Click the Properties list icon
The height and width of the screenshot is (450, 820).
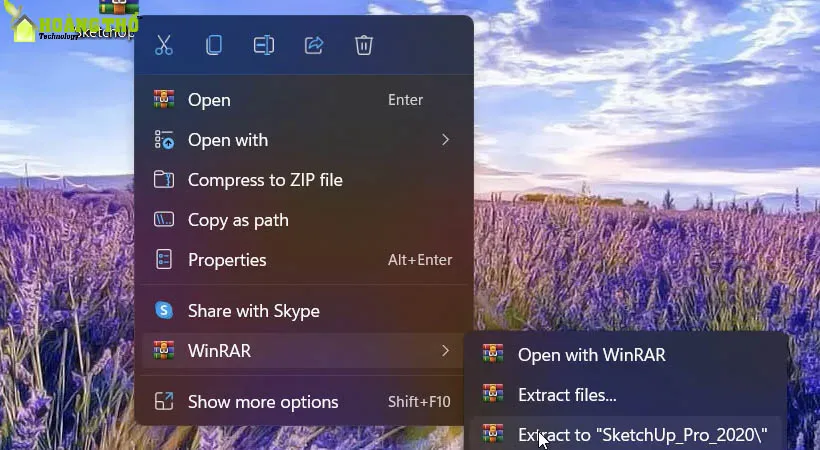click(x=164, y=260)
